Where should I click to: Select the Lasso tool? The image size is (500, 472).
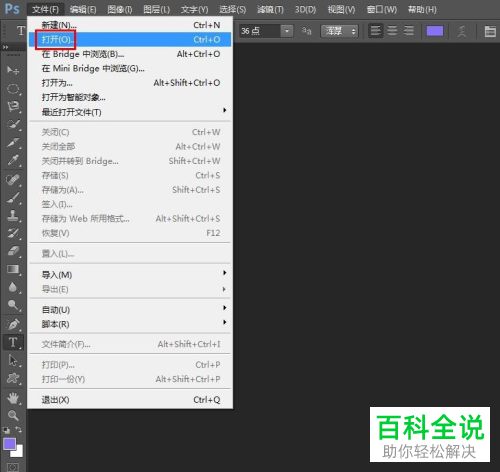(13, 106)
